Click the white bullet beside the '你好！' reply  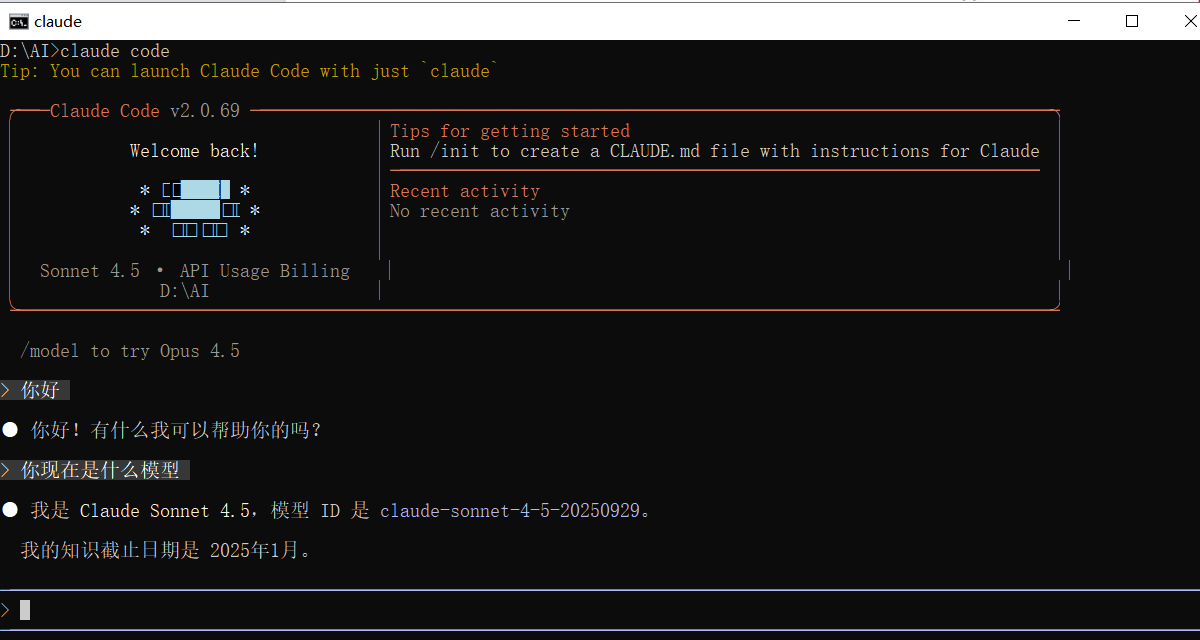(x=10, y=430)
